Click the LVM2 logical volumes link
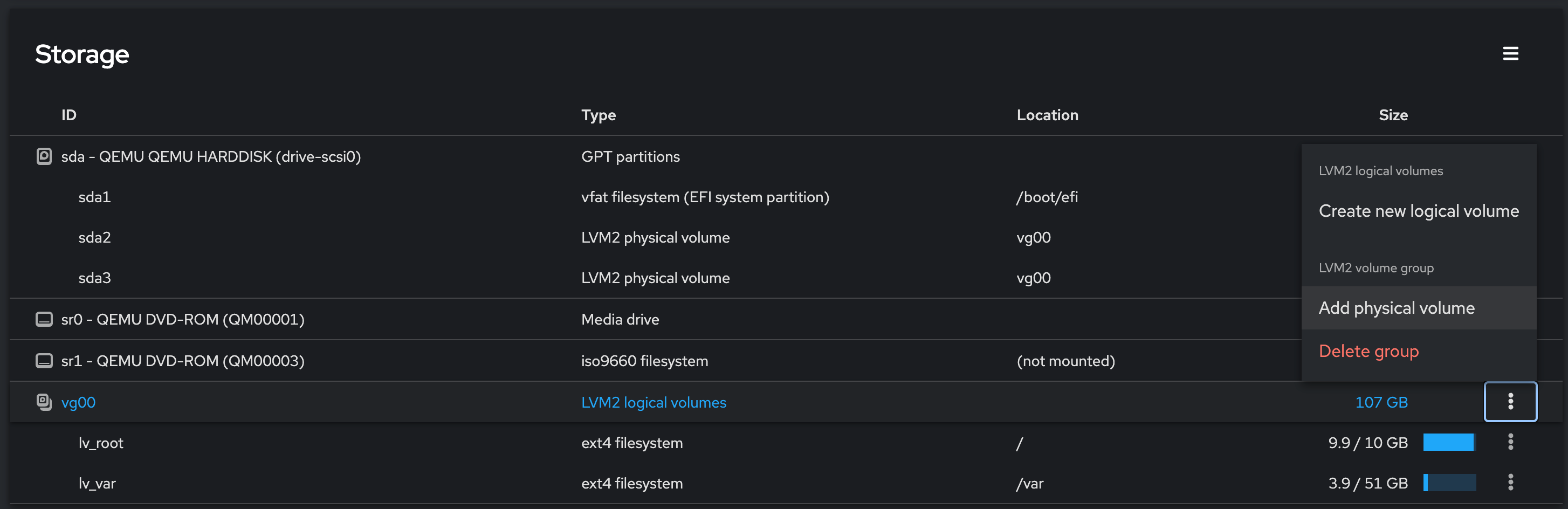 point(653,402)
